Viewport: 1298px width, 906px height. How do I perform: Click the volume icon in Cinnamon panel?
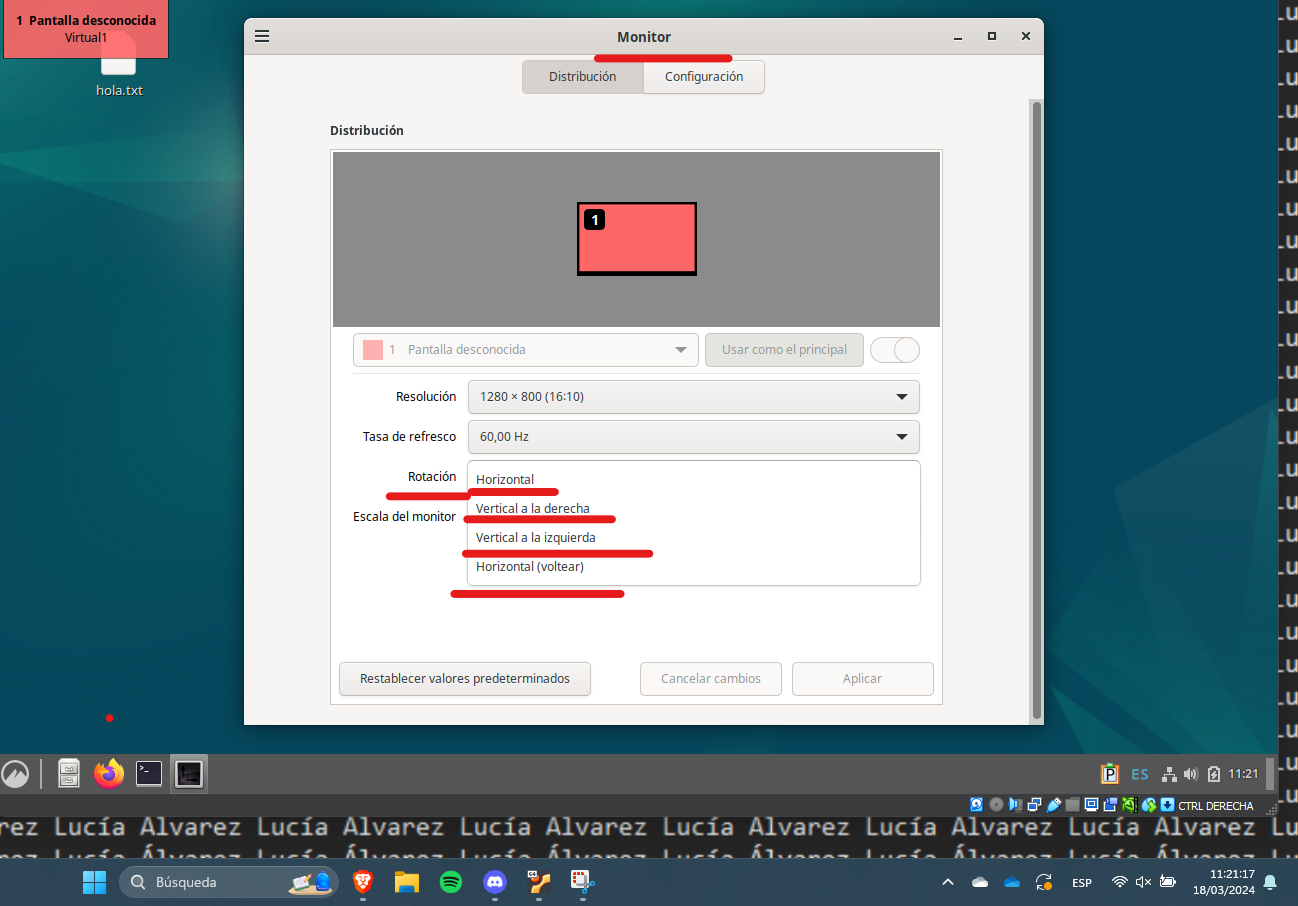click(x=1190, y=774)
